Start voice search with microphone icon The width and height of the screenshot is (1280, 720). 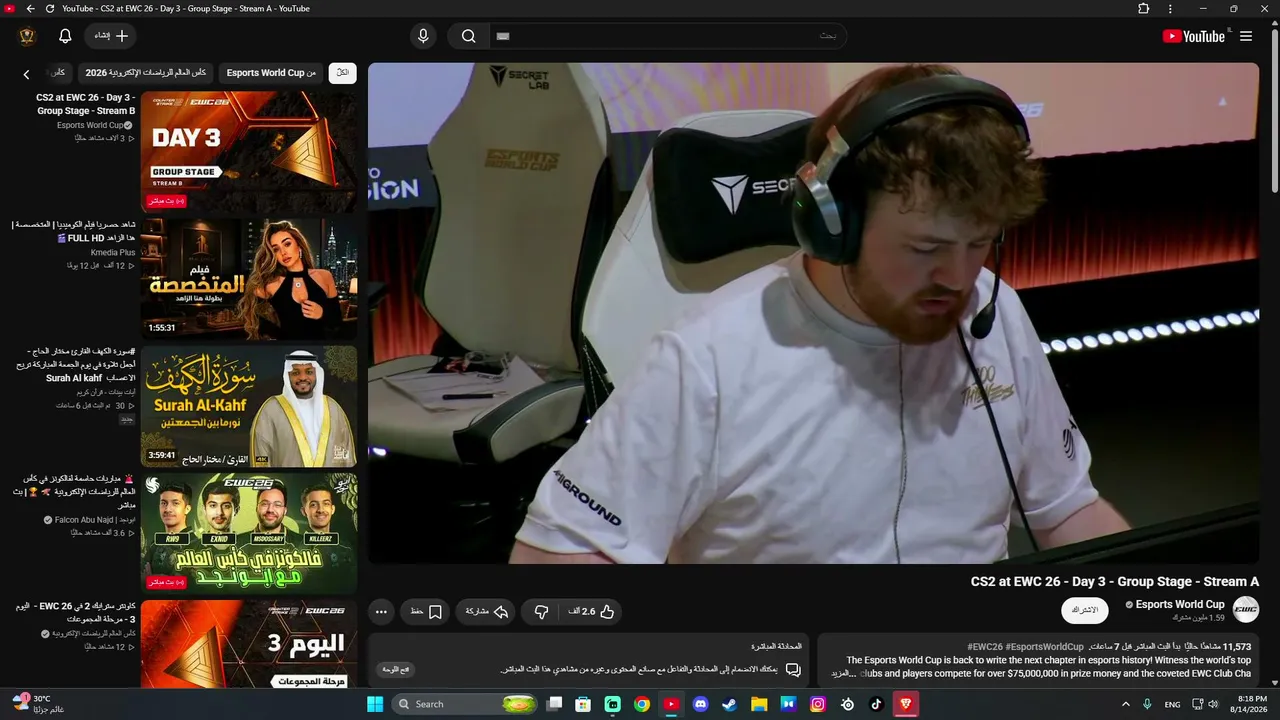pos(423,36)
